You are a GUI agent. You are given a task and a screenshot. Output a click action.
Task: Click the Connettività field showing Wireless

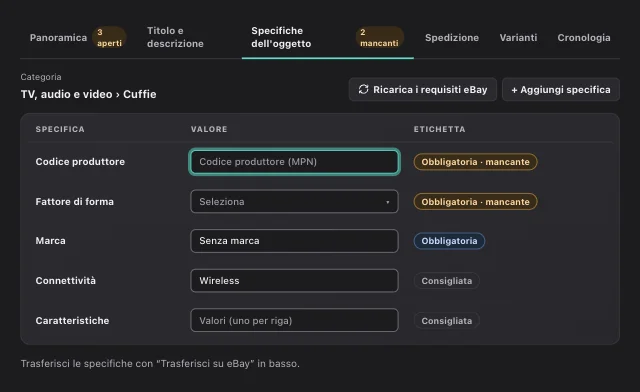294,281
